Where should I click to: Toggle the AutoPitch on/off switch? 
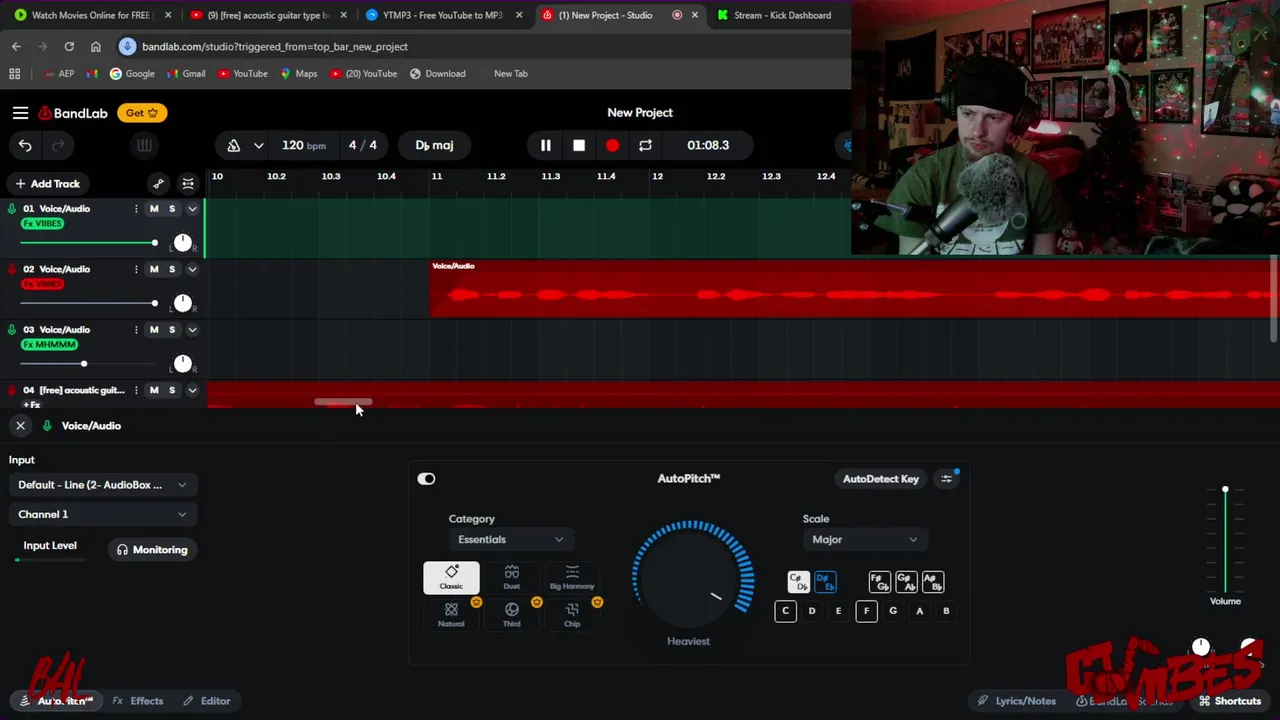(426, 479)
